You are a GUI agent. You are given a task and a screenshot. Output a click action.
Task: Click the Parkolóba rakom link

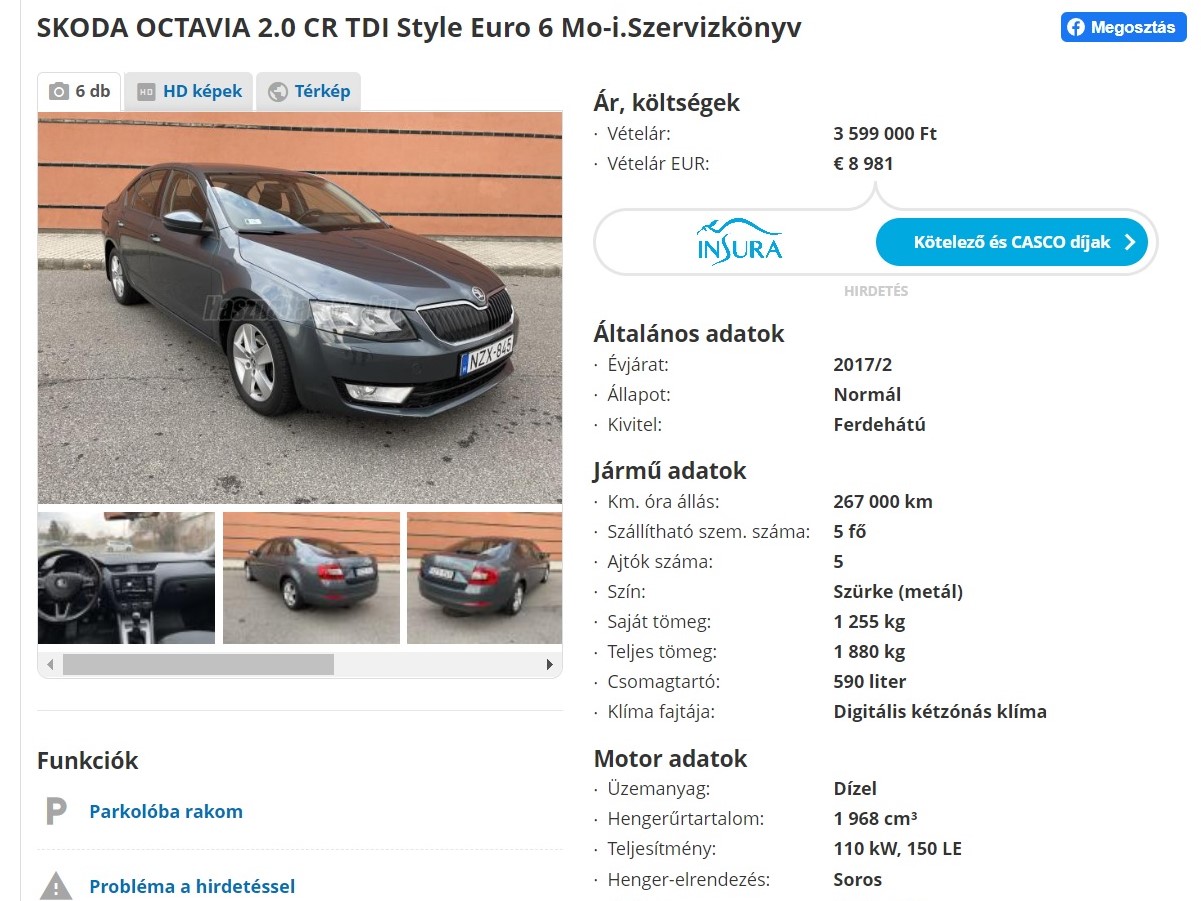[x=166, y=811]
